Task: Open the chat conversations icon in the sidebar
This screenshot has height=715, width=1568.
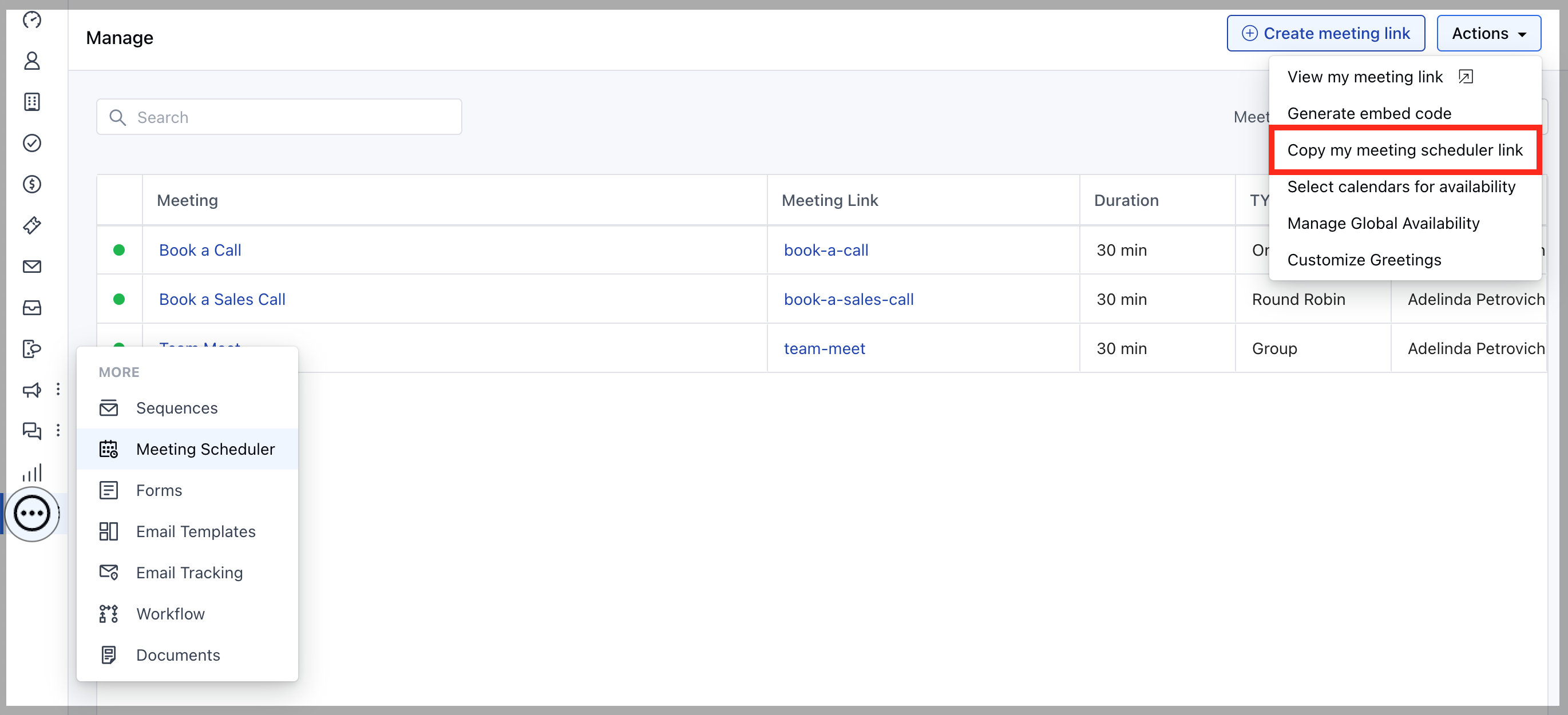Action: (x=31, y=431)
